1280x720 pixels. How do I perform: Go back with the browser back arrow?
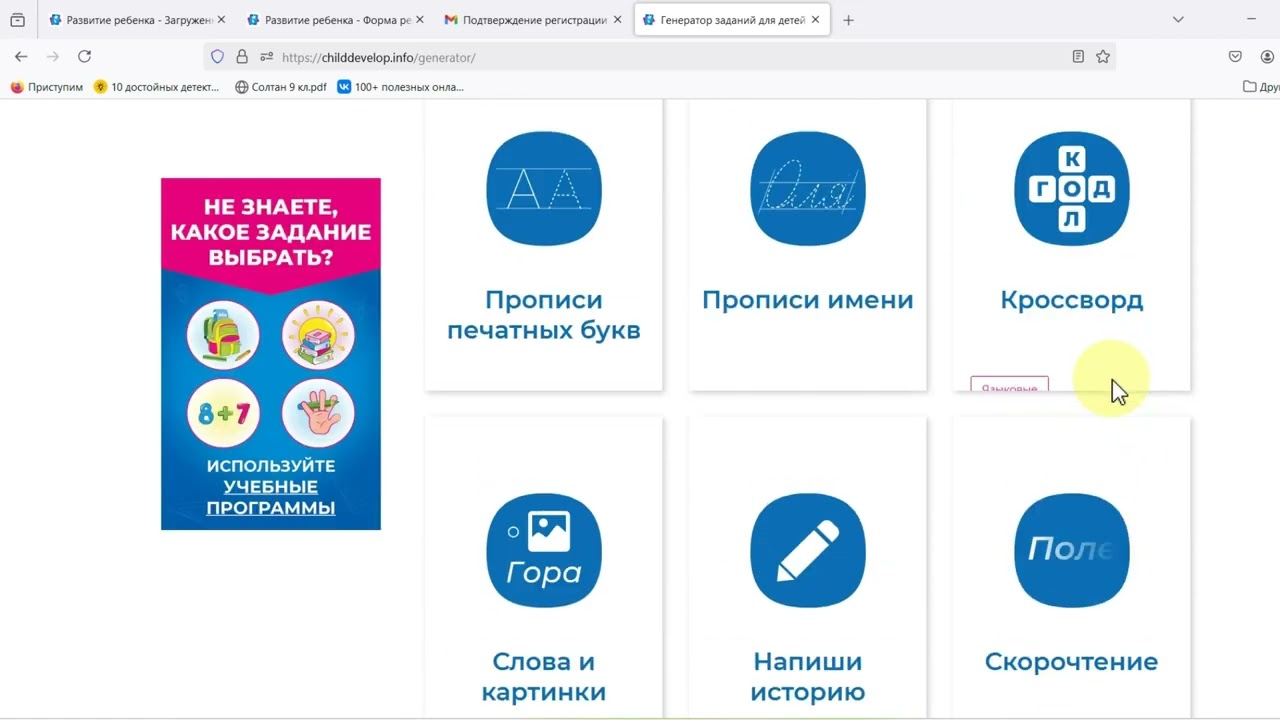click(21, 57)
